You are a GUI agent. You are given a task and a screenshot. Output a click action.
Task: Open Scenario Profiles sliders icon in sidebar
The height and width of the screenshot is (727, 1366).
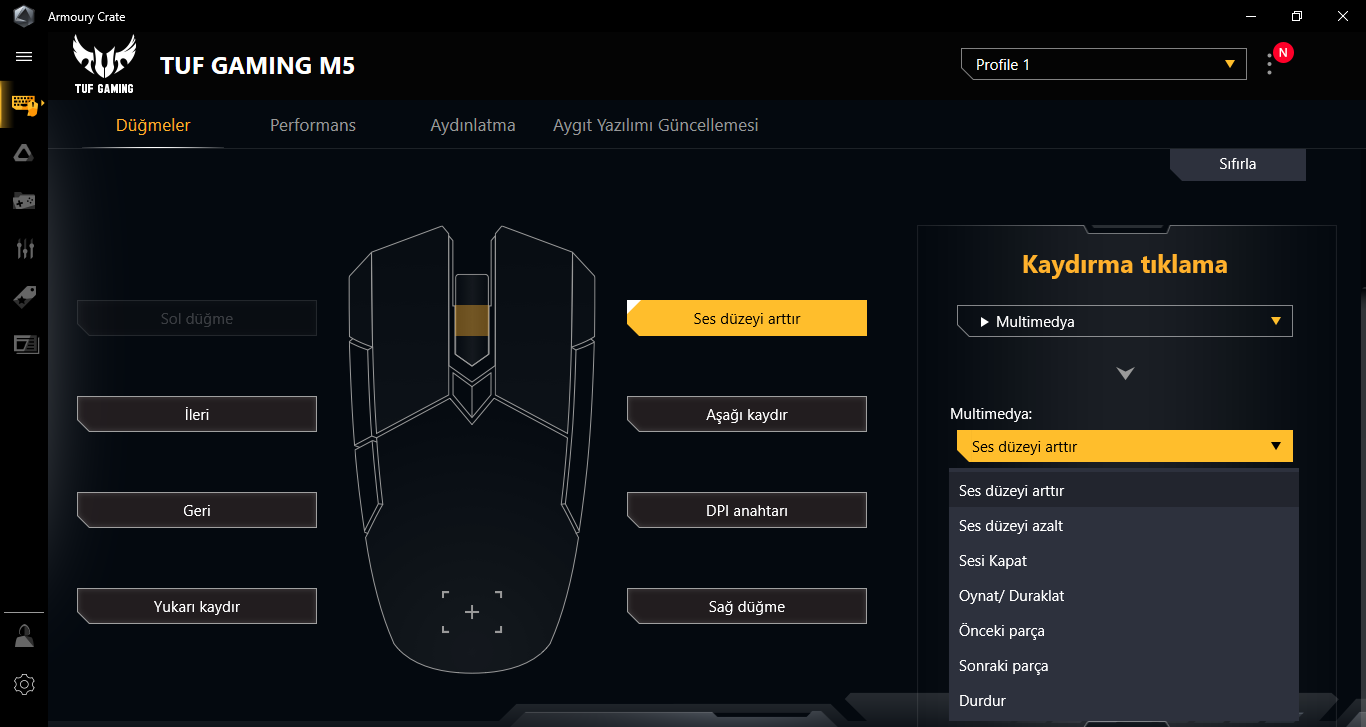tap(24, 249)
